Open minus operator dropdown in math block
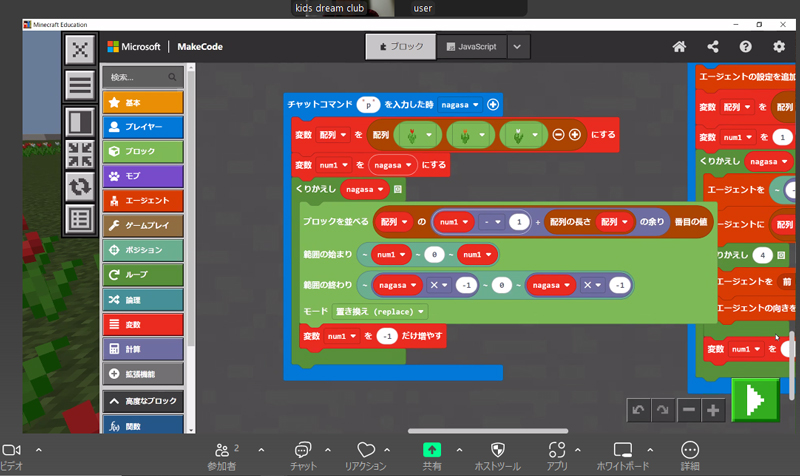800x476 pixels. [492, 222]
